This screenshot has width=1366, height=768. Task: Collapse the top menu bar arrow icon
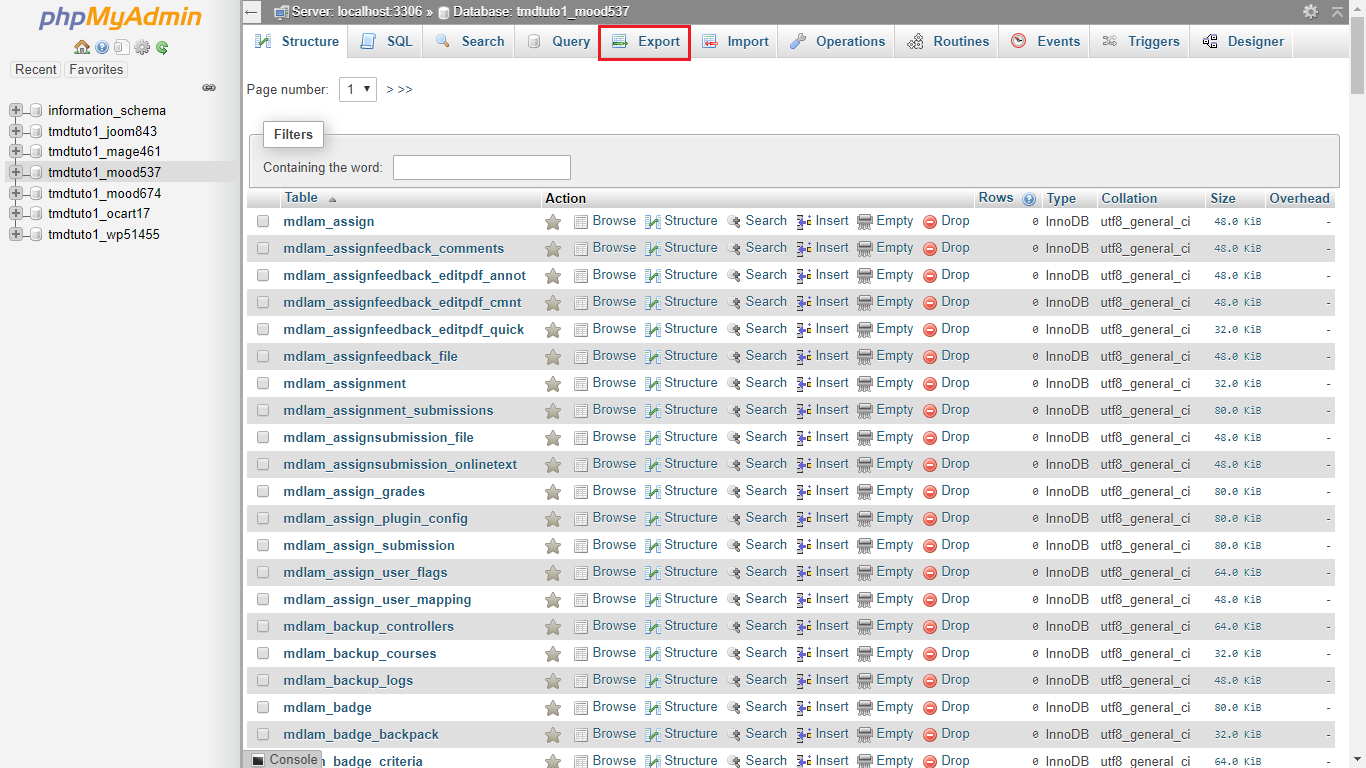click(1338, 12)
